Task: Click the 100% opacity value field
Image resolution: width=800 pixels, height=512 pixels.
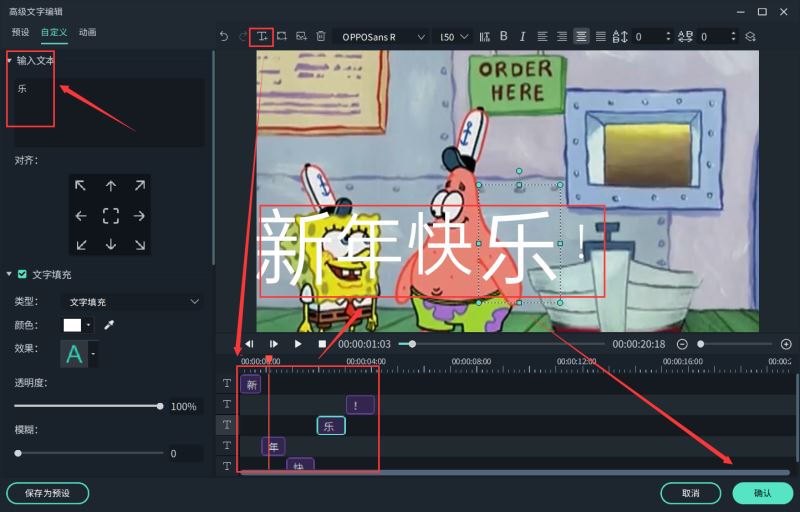Action: 184,406
